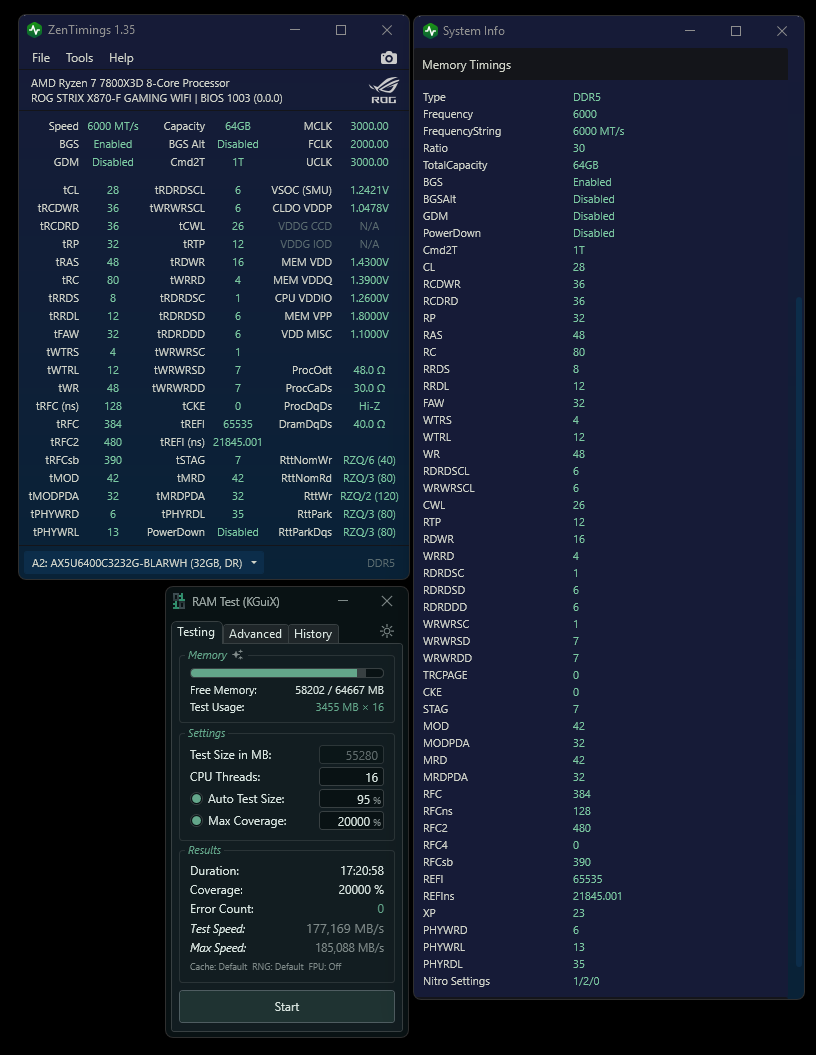This screenshot has width=816, height=1055.
Task: Click the GDM Disabled value in ZenTimings
Action: (112, 162)
